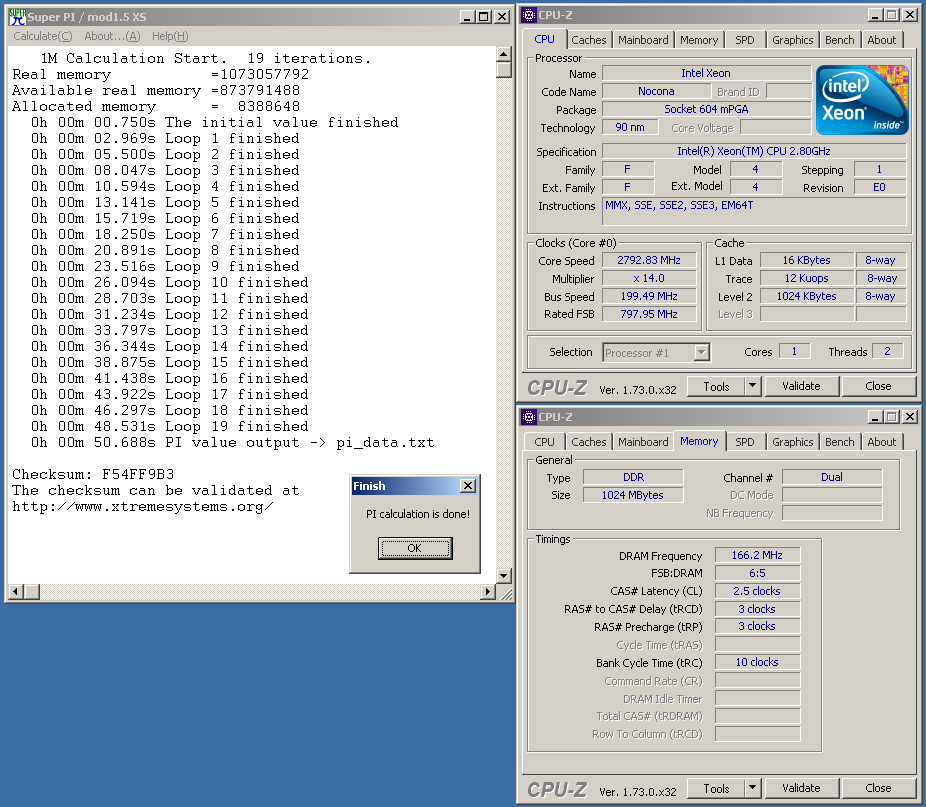Click Validate in upper CPU-Z window

tap(801, 386)
